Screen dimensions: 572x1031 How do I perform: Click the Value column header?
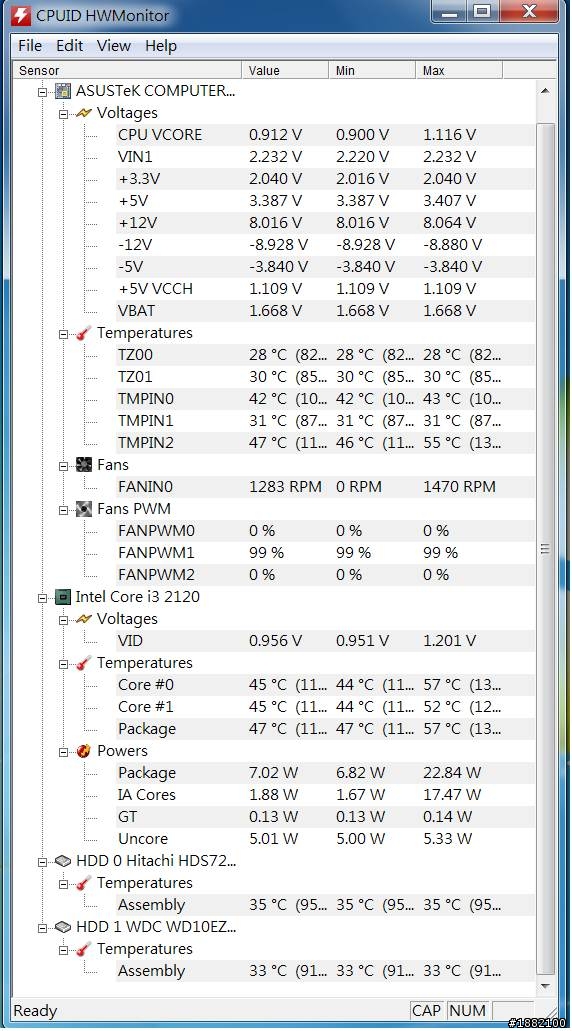285,70
